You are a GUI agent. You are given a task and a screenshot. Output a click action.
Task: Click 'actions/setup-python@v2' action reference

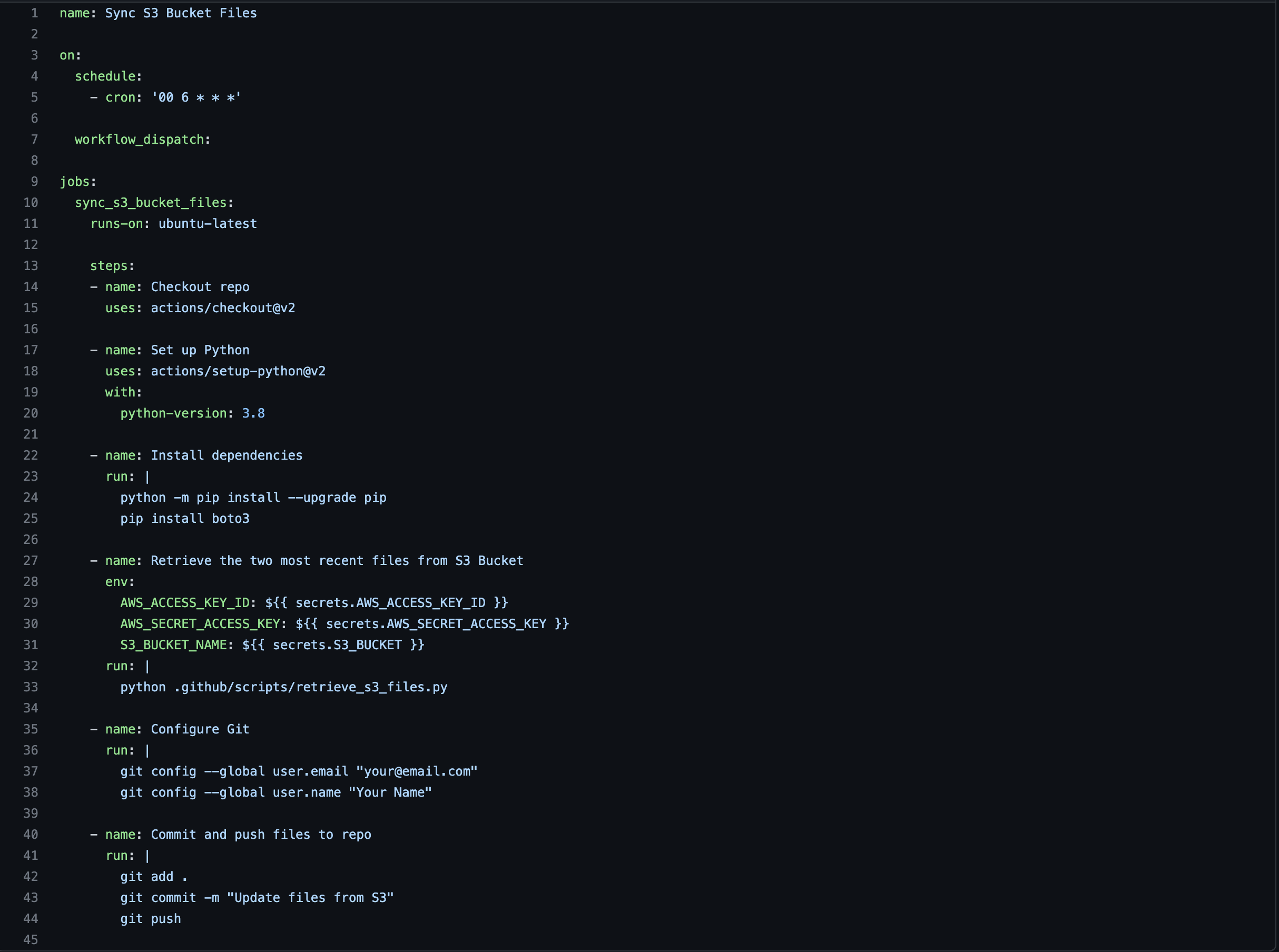(238, 371)
